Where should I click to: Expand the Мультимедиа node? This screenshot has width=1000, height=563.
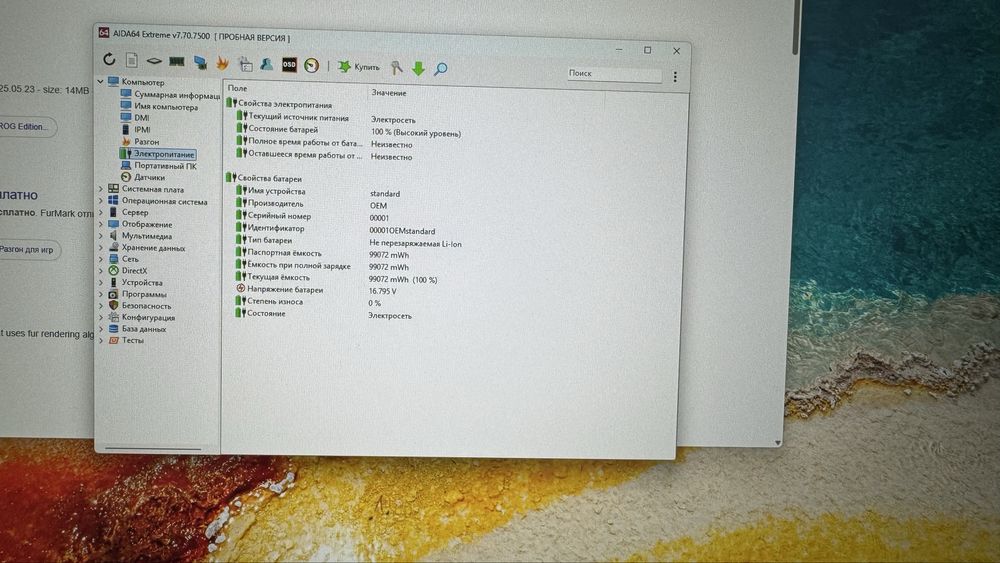(101, 235)
